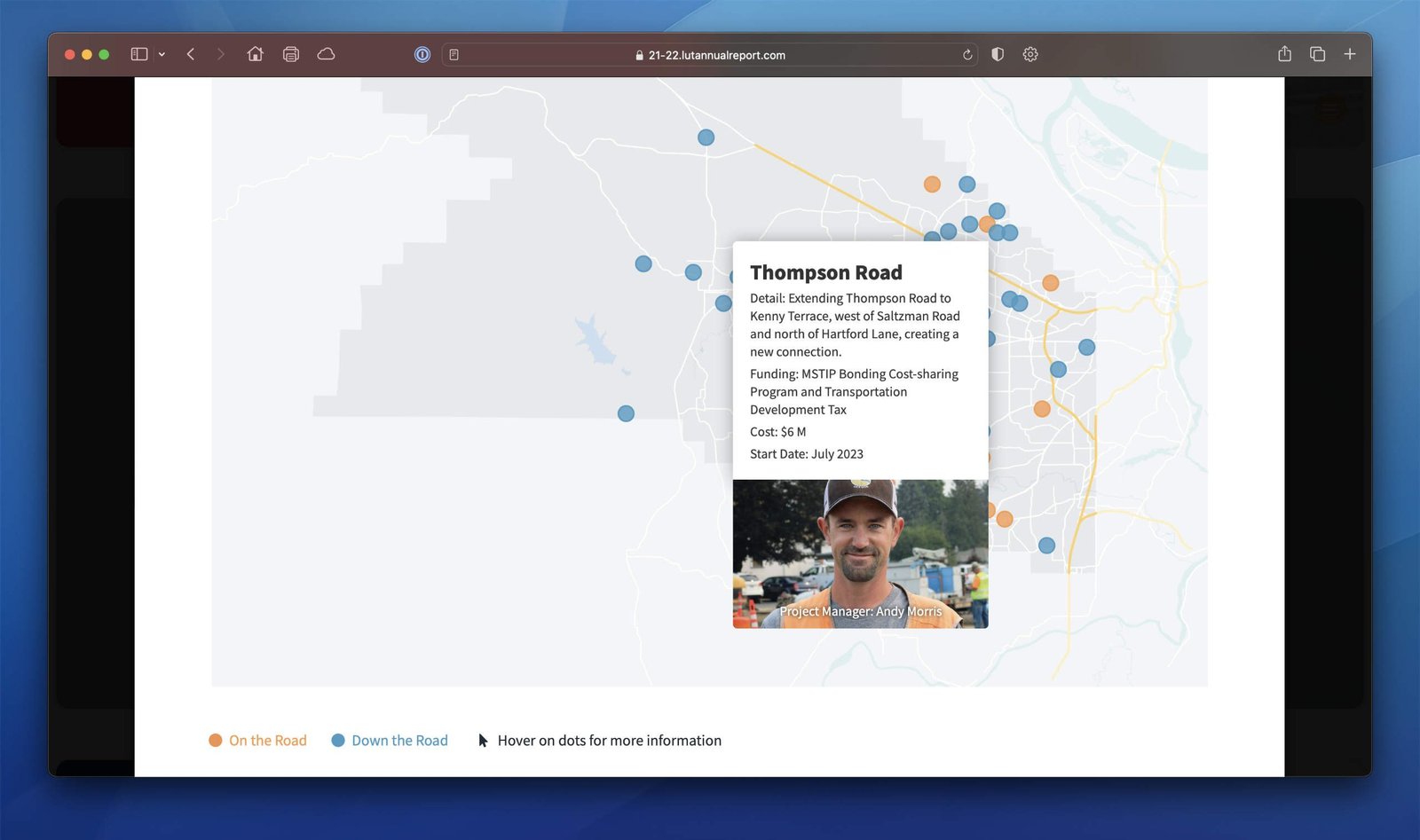The width and height of the screenshot is (1420, 840).
Task: Click the 1Password extension icon
Action: click(422, 54)
